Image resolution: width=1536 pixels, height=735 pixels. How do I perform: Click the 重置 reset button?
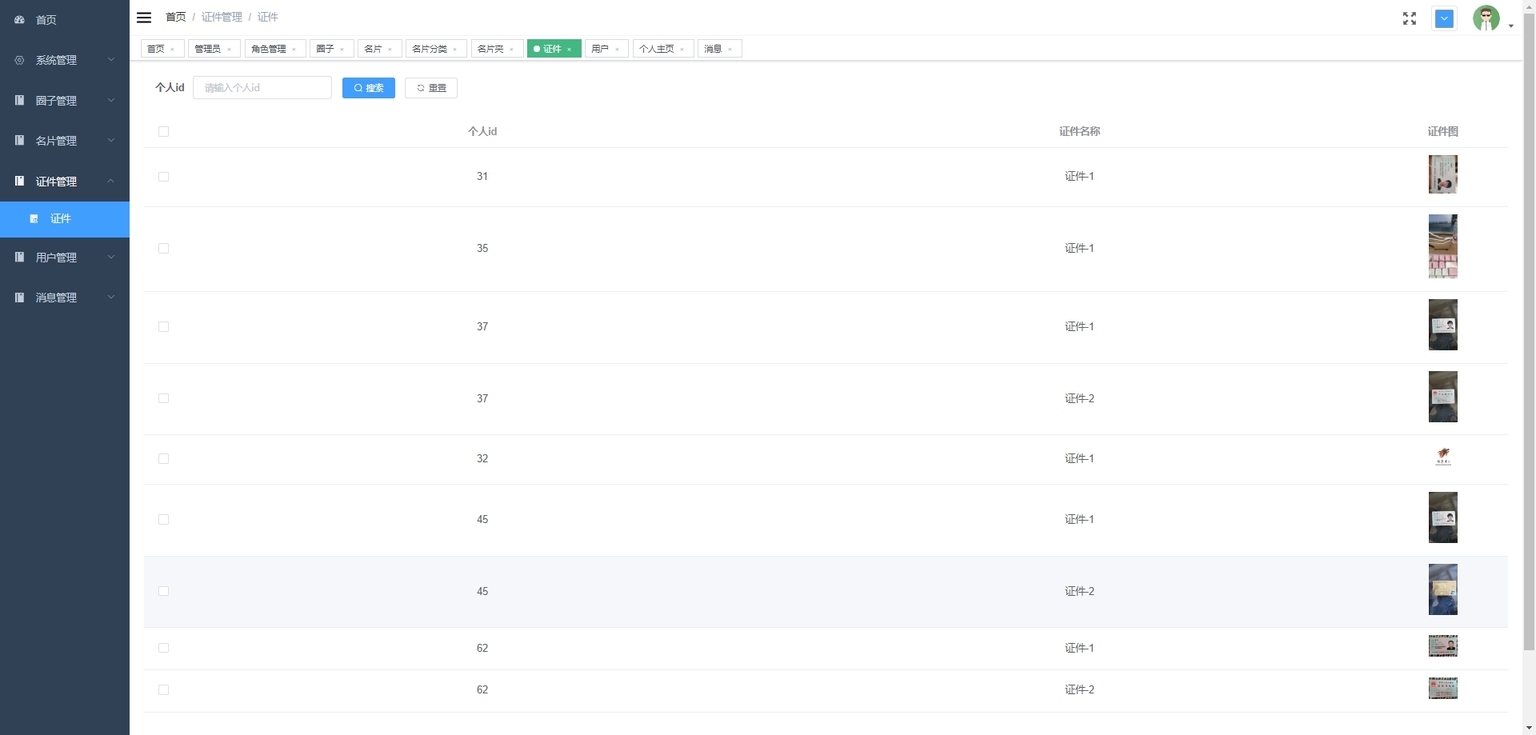click(431, 88)
